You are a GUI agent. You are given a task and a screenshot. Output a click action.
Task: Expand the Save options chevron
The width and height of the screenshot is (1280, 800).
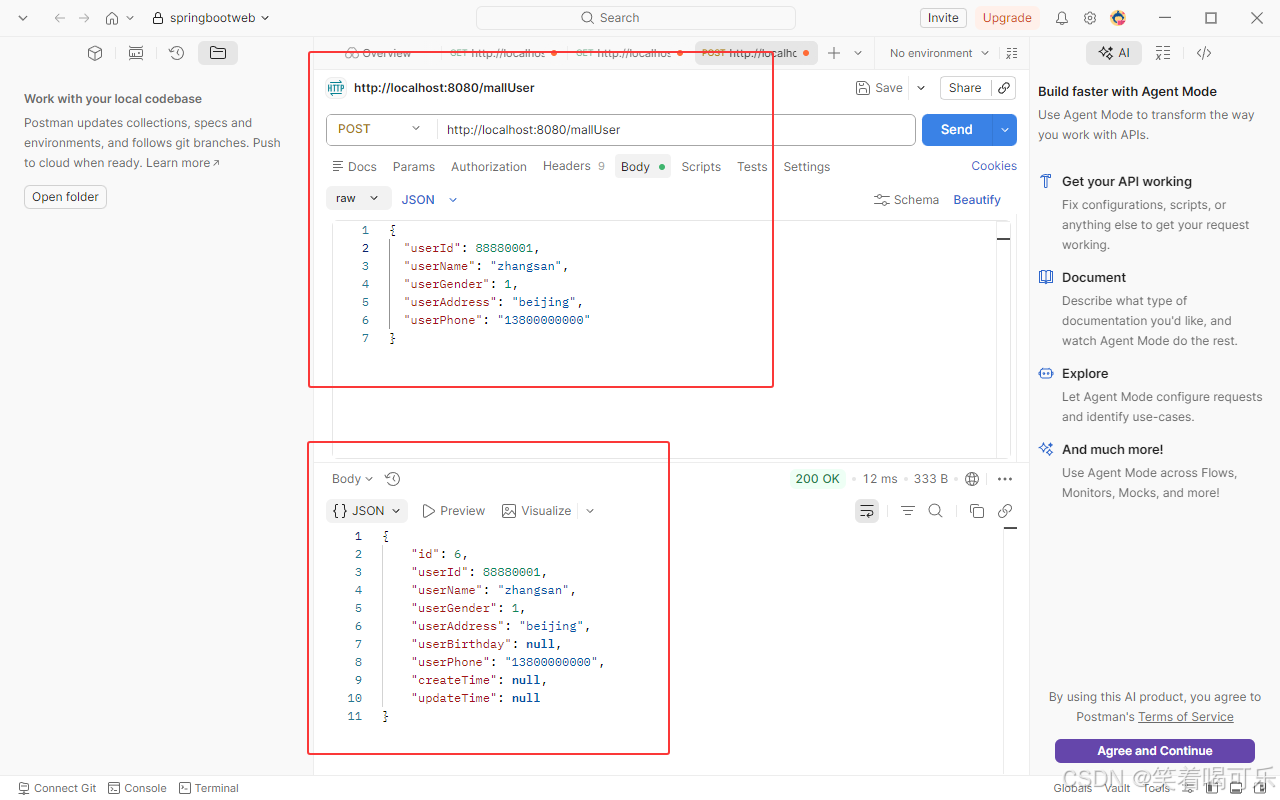[x=921, y=88]
